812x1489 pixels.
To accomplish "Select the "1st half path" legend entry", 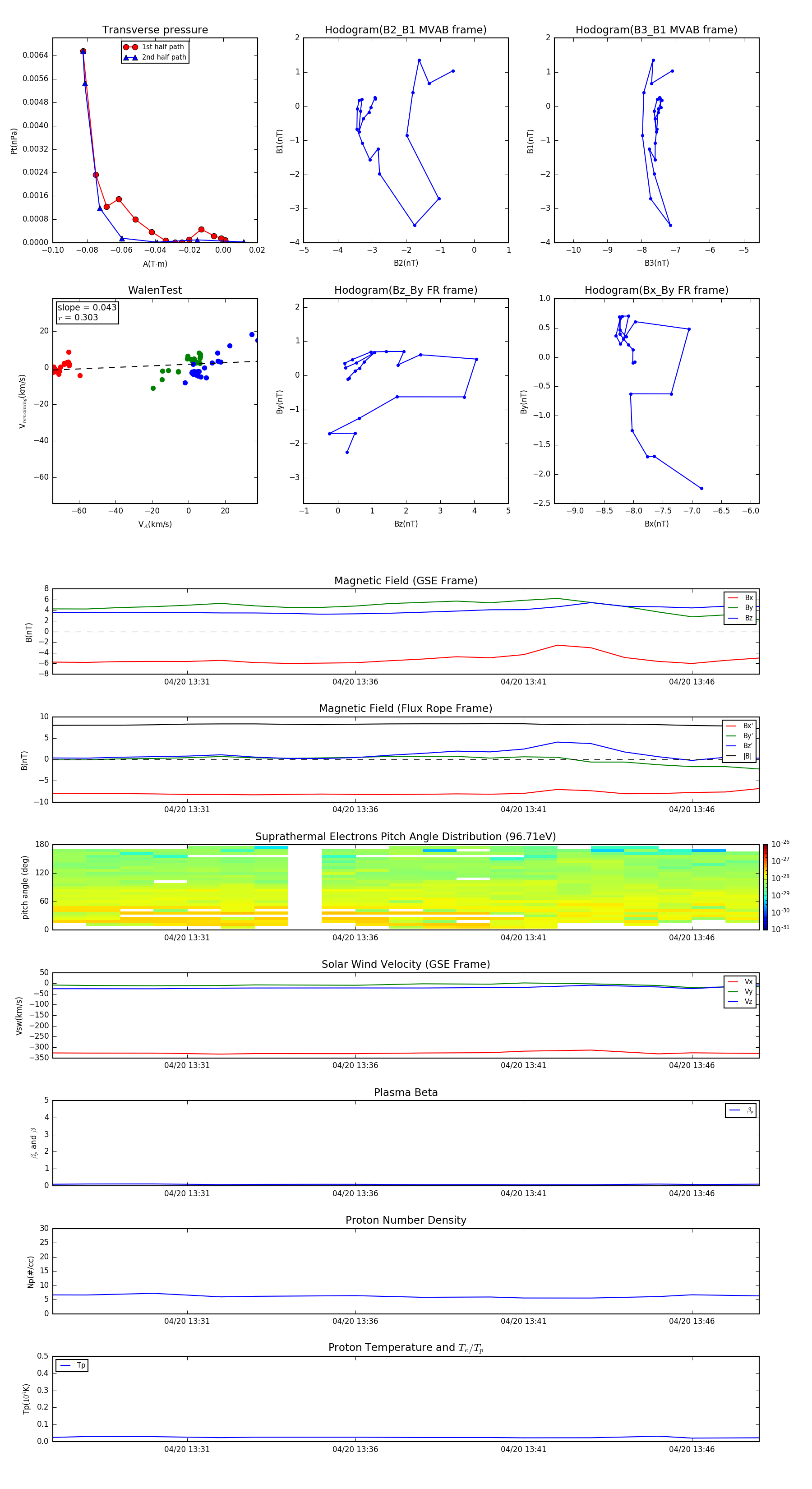I will click(154, 47).
